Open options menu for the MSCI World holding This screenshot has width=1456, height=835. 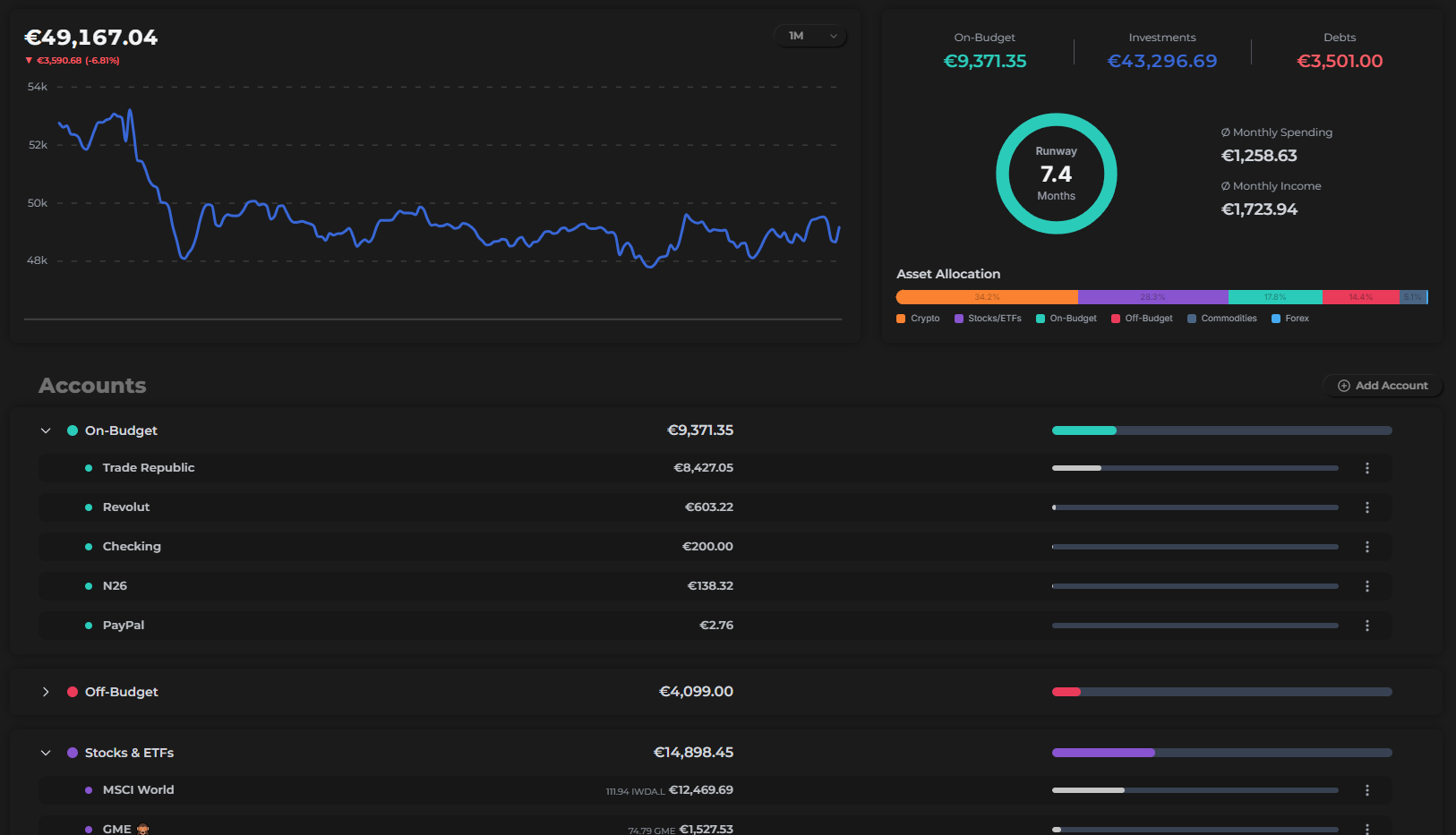(1367, 790)
